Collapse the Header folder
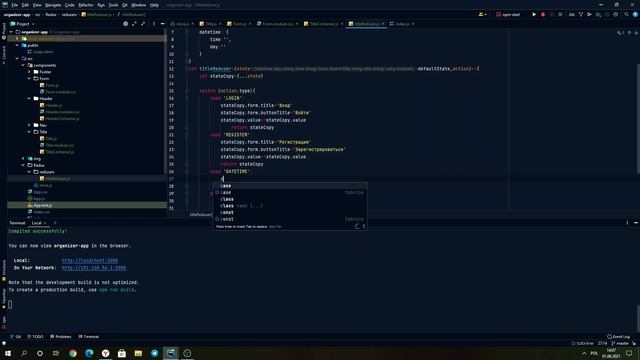640x360 pixels. pyautogui.click(x=29, y=98)
